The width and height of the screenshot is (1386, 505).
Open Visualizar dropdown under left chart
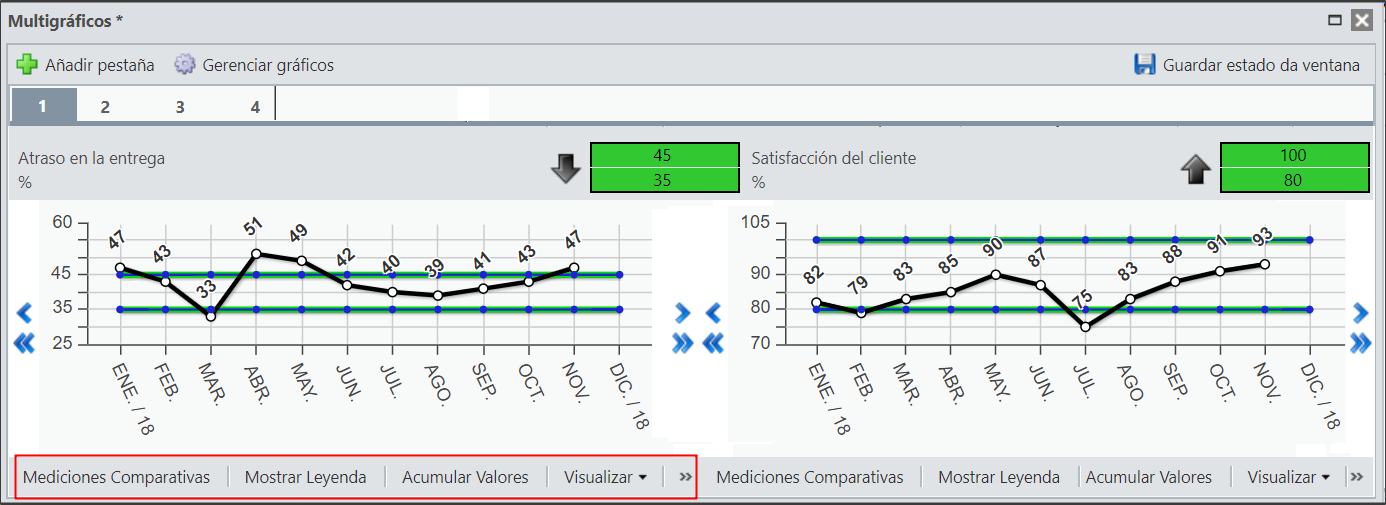(x=605, y=477)
